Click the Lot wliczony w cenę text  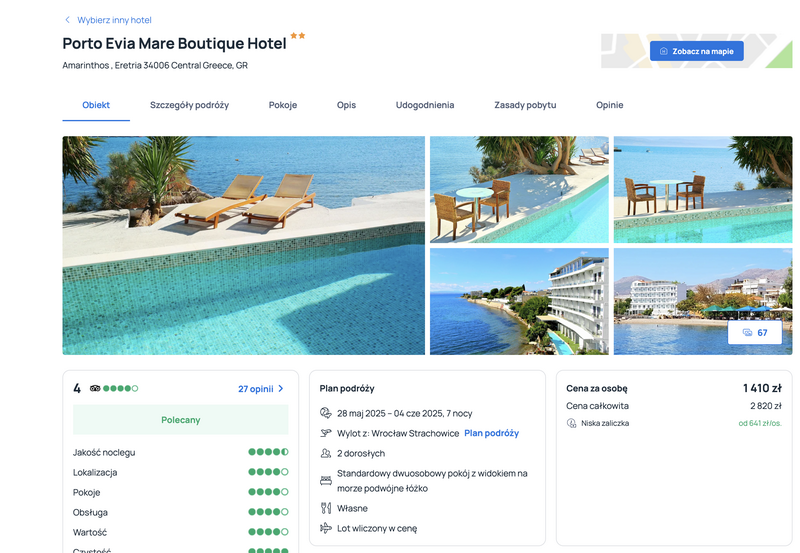pyautogui.click(x=377, y=529)
